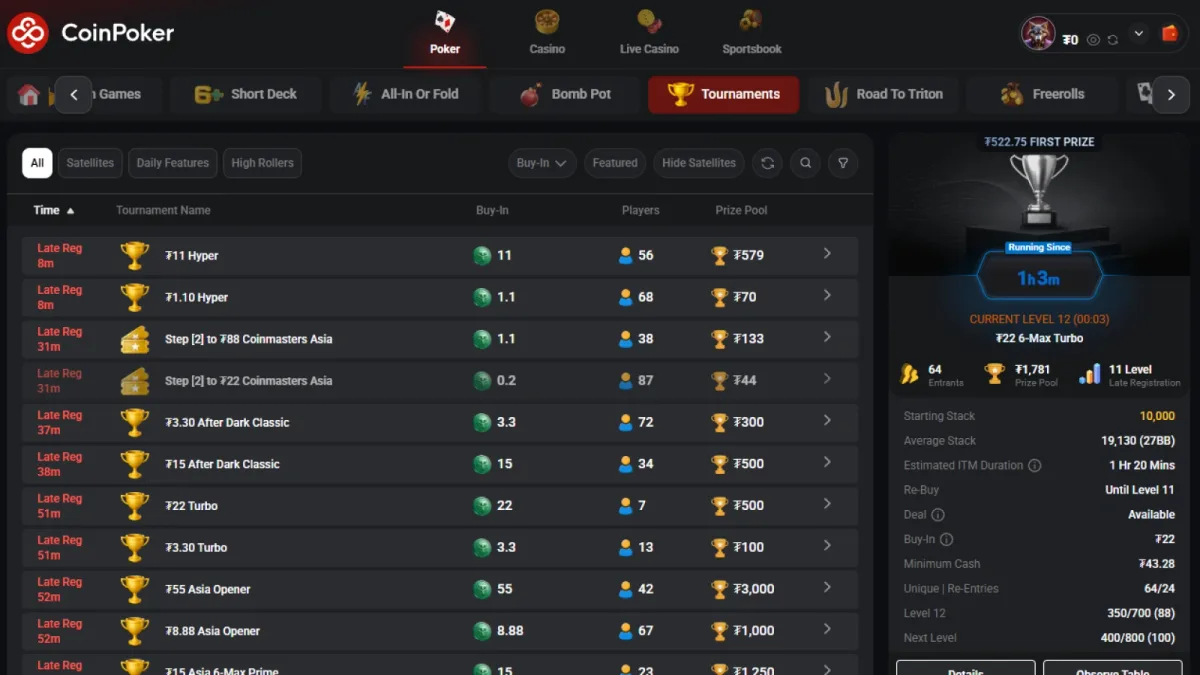Viewport: 1200px width, 675px height.
Task: Click the ₮22 Turbo trophy icon
Action: click(135, 506)
